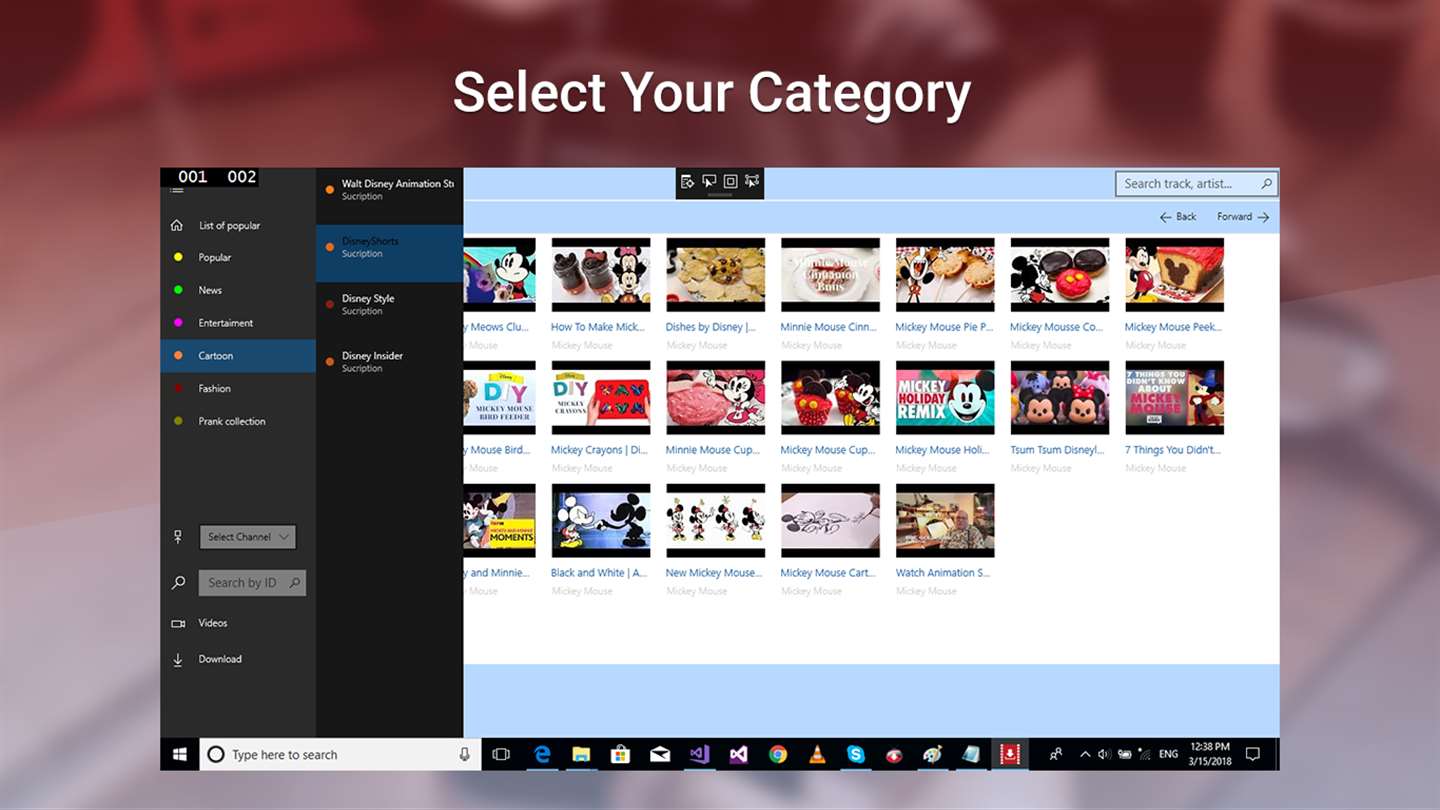Open File Explorer from taskbar
This screenshot has width=1440, height=810.
tap(581, 755)
